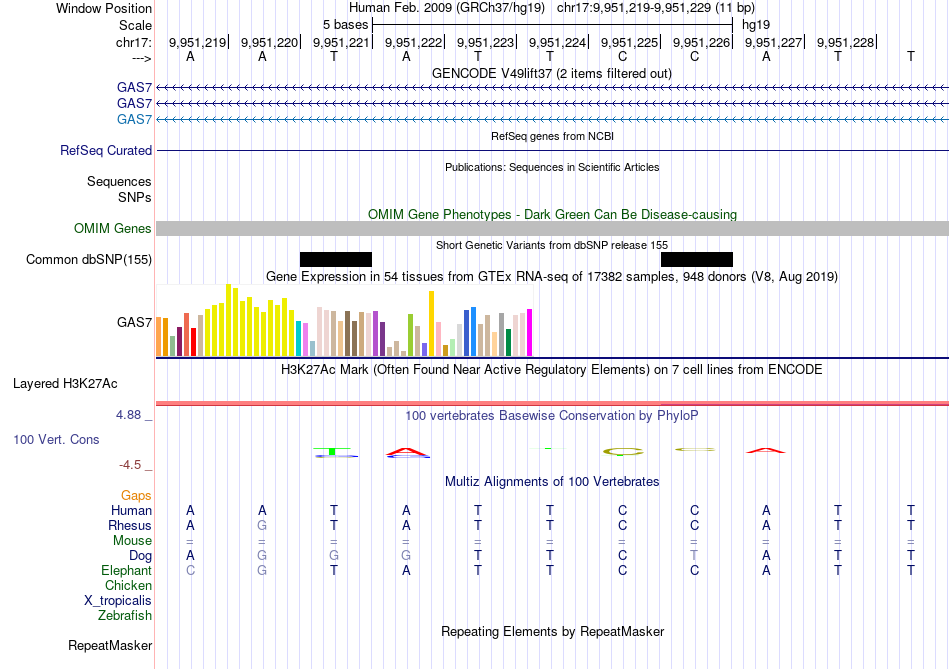Click the -4.5 PhyloP lower limit value
Screen dimensions: 950x669
point(130,465)
